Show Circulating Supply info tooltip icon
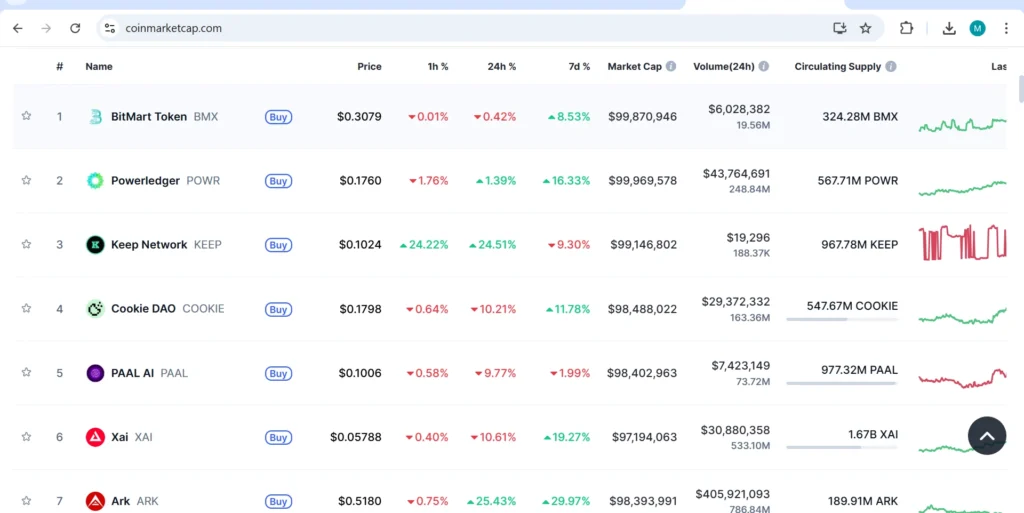The width and height of the screenshot is (1024, 513). [x=891, y=67]
